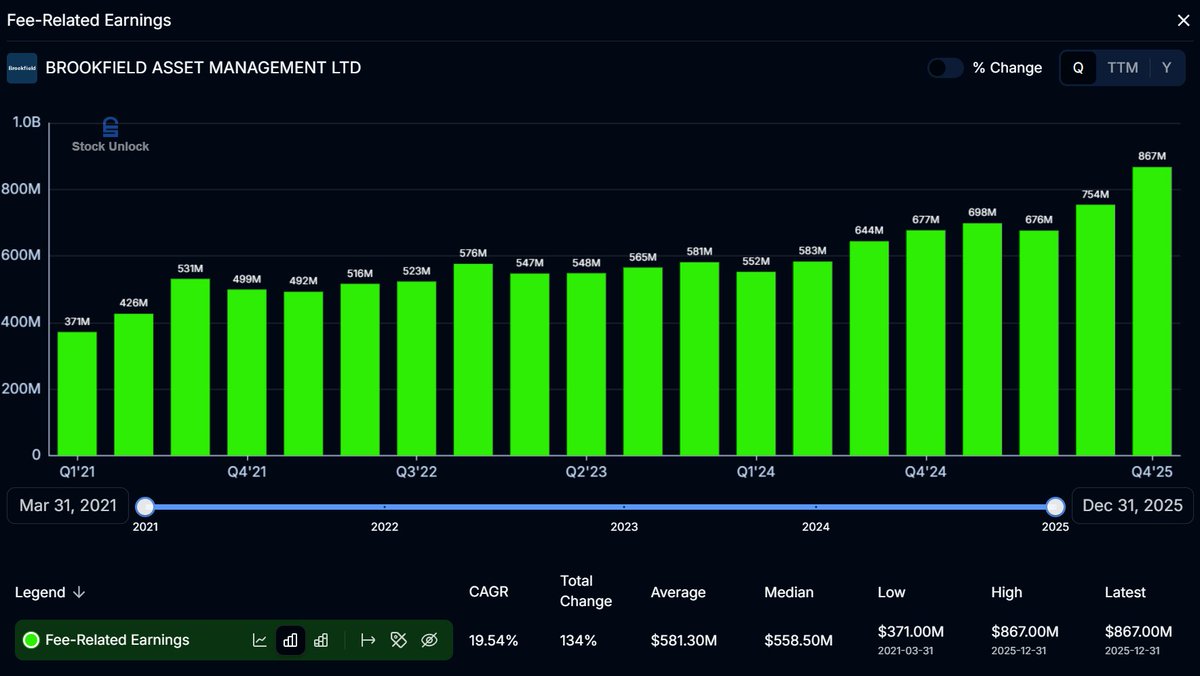Grab the right range slider handle at 2025
Viewport: 1200px width, 676px height.
(x=1055, y=506)
